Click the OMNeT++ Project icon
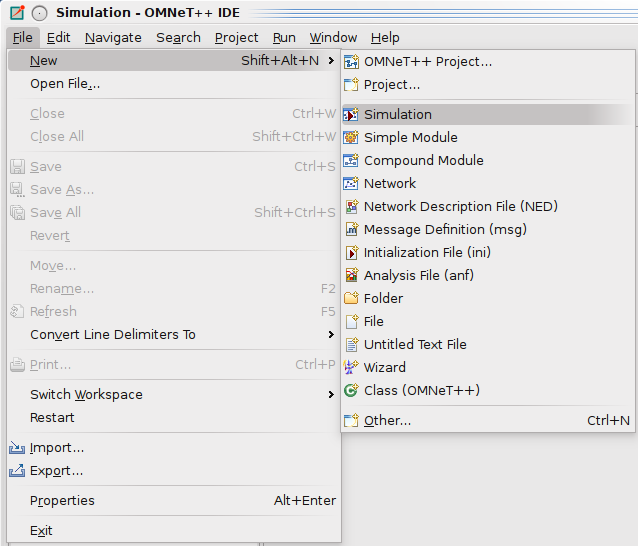Screen dimensions: 638x546 [351, 61]
